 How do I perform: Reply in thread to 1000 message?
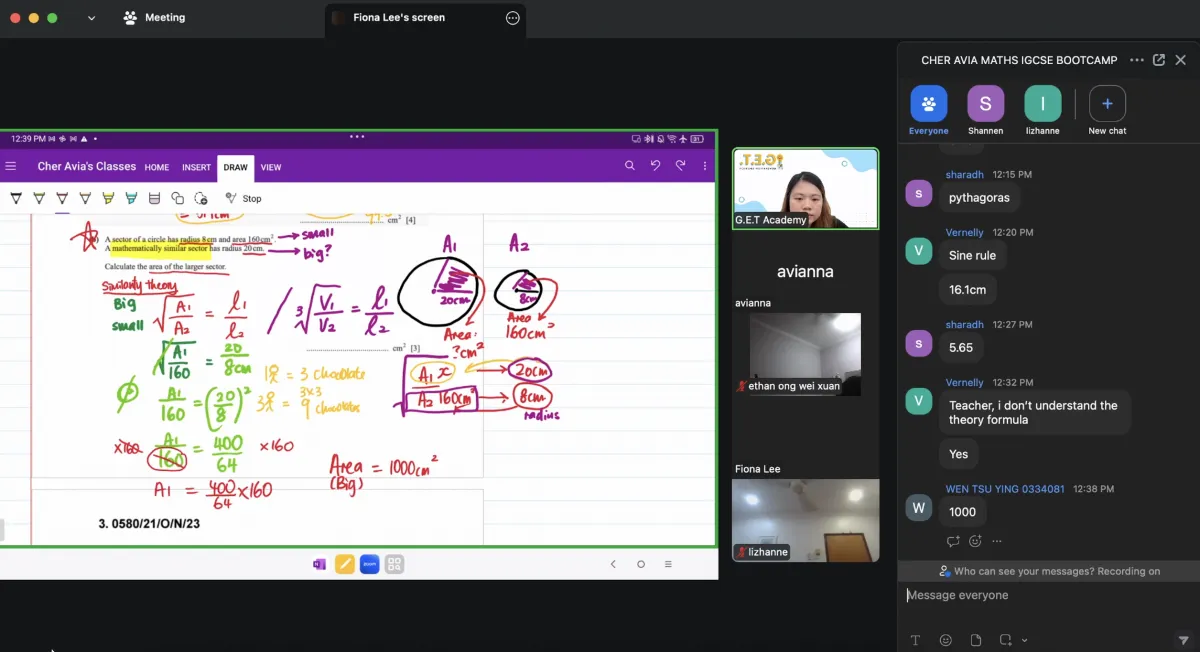pyautogui.click(x=953, y=541)
